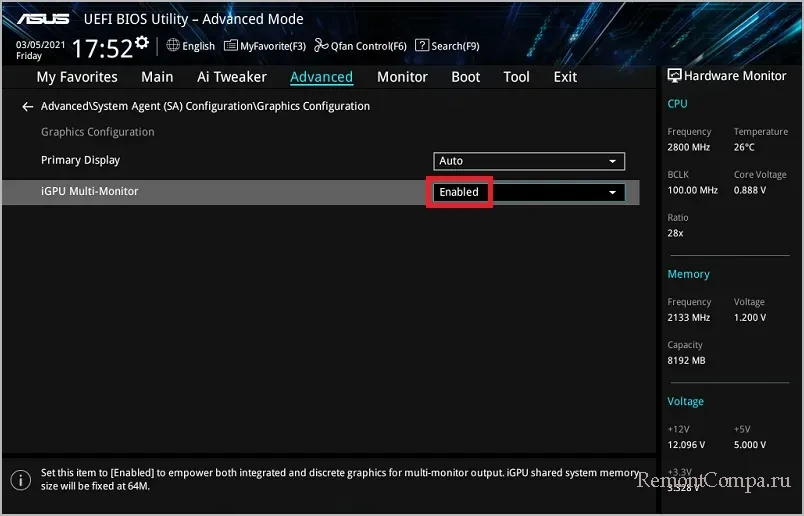Image resolution: width=804 pixels, height=516 pixels.
Task: Click the globe language icon
Action: [x=173, y=45]
